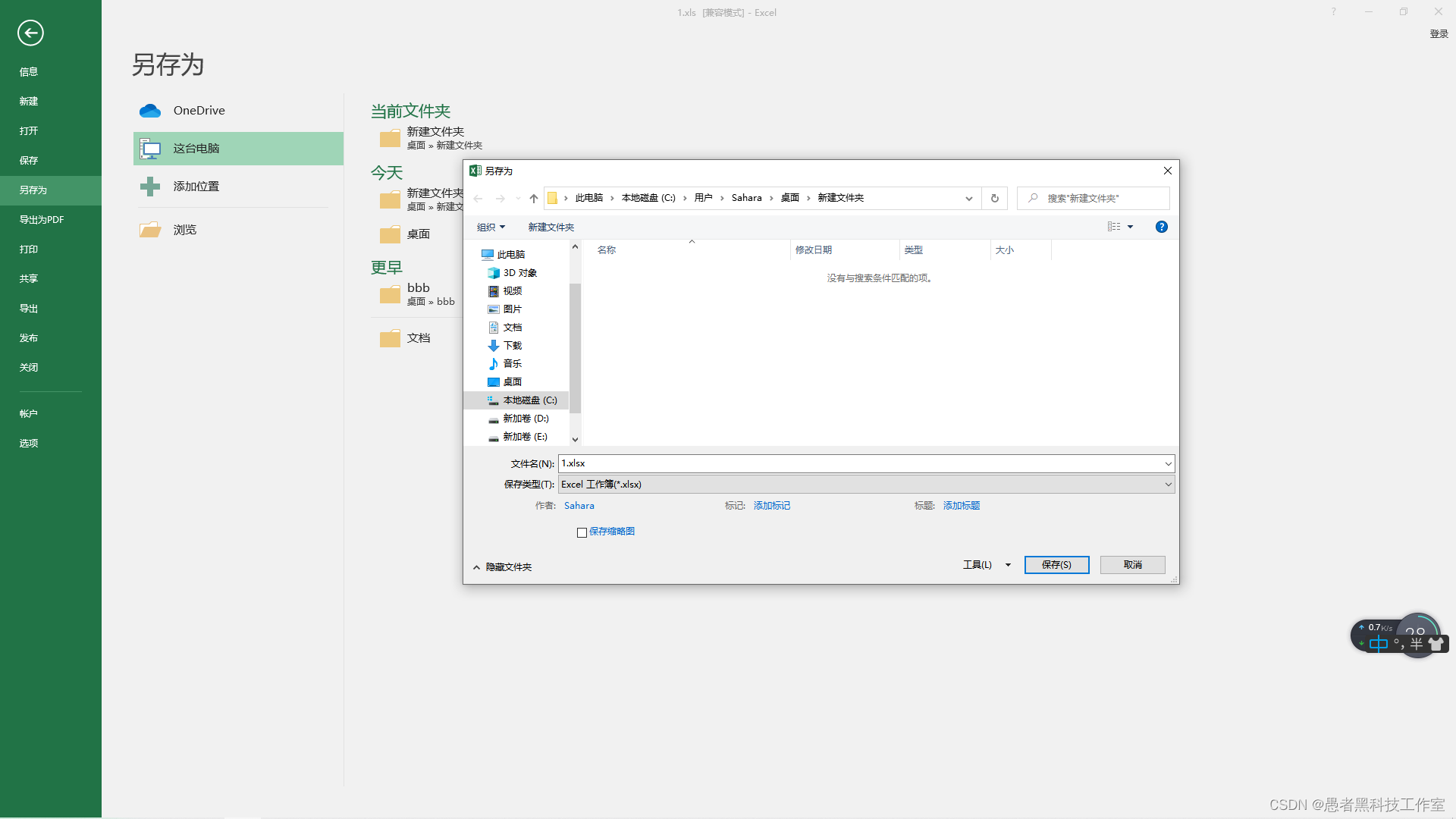Select the Downloads folder icon in tree
This screenshot has width=1456, height=819.
494,346
